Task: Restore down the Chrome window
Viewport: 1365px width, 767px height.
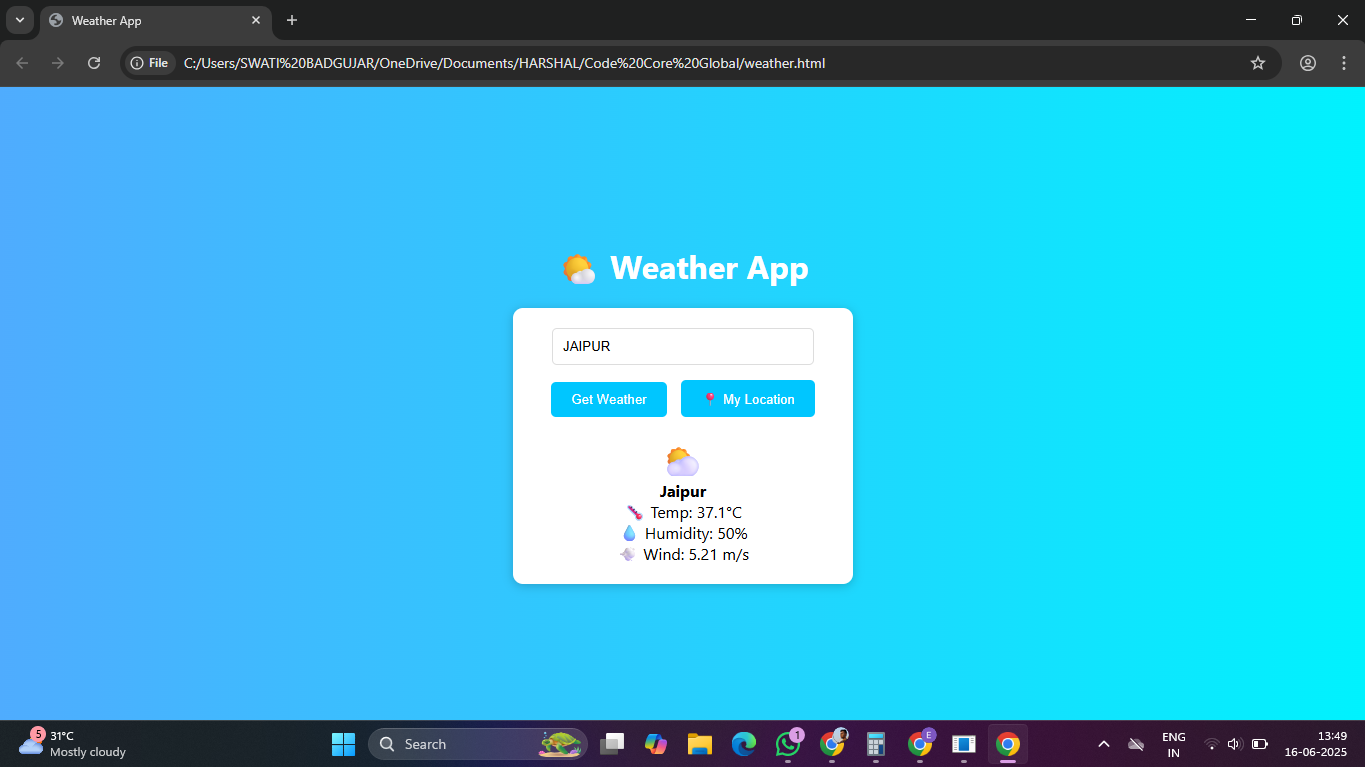Action: [x=1297, y=20]
